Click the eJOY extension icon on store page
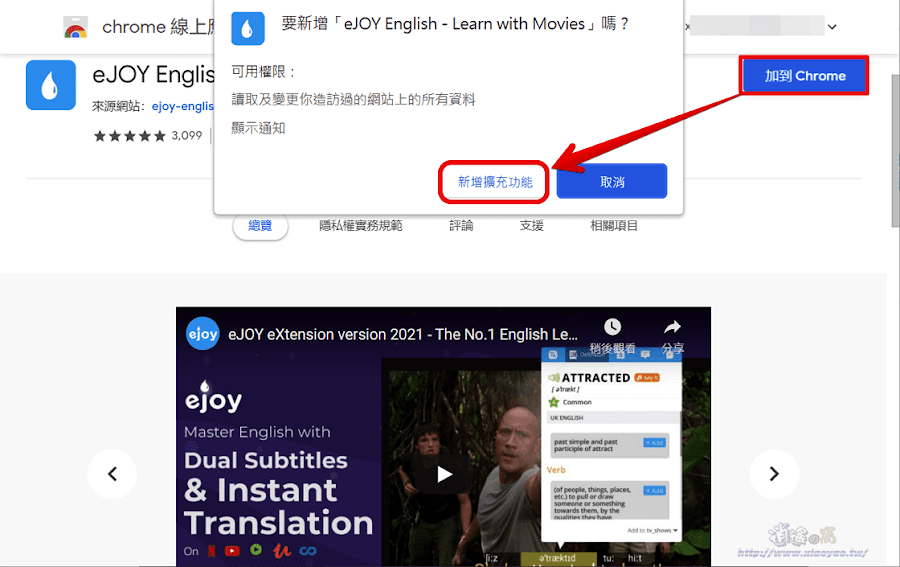The height and width of the screenshot is (567, 900). [x=51, y=84]
